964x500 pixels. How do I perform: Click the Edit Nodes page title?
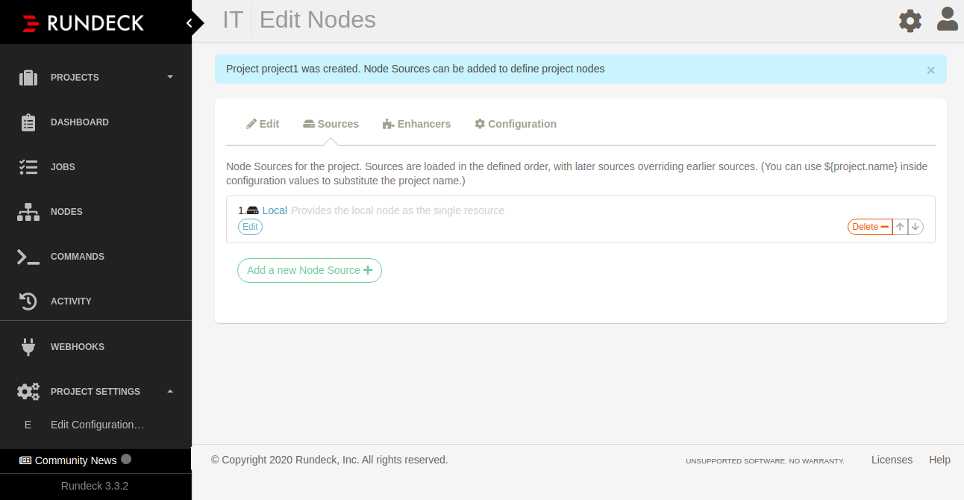click(x=317, y=20)
